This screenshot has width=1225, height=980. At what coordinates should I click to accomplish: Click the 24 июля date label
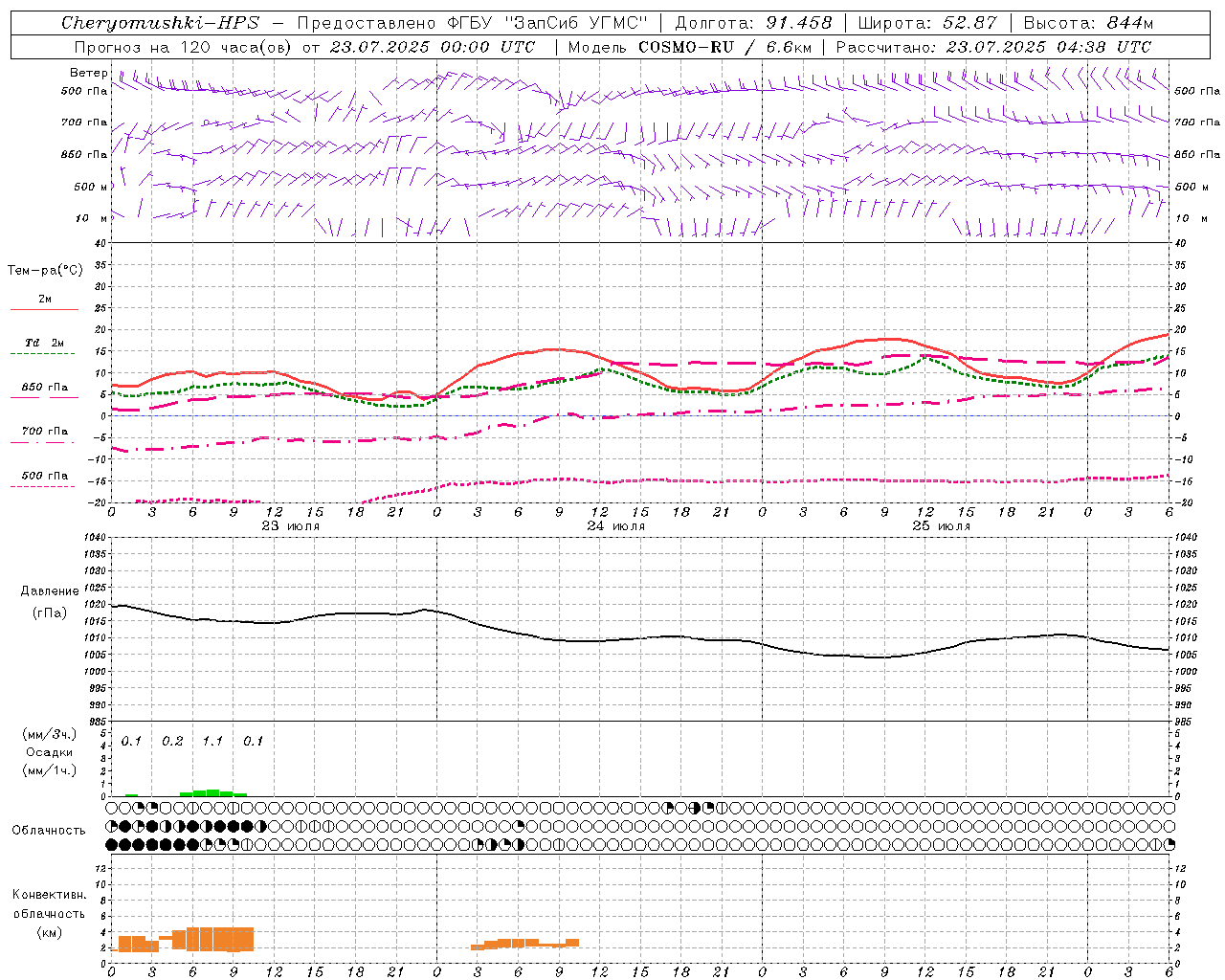coord(616,526)
